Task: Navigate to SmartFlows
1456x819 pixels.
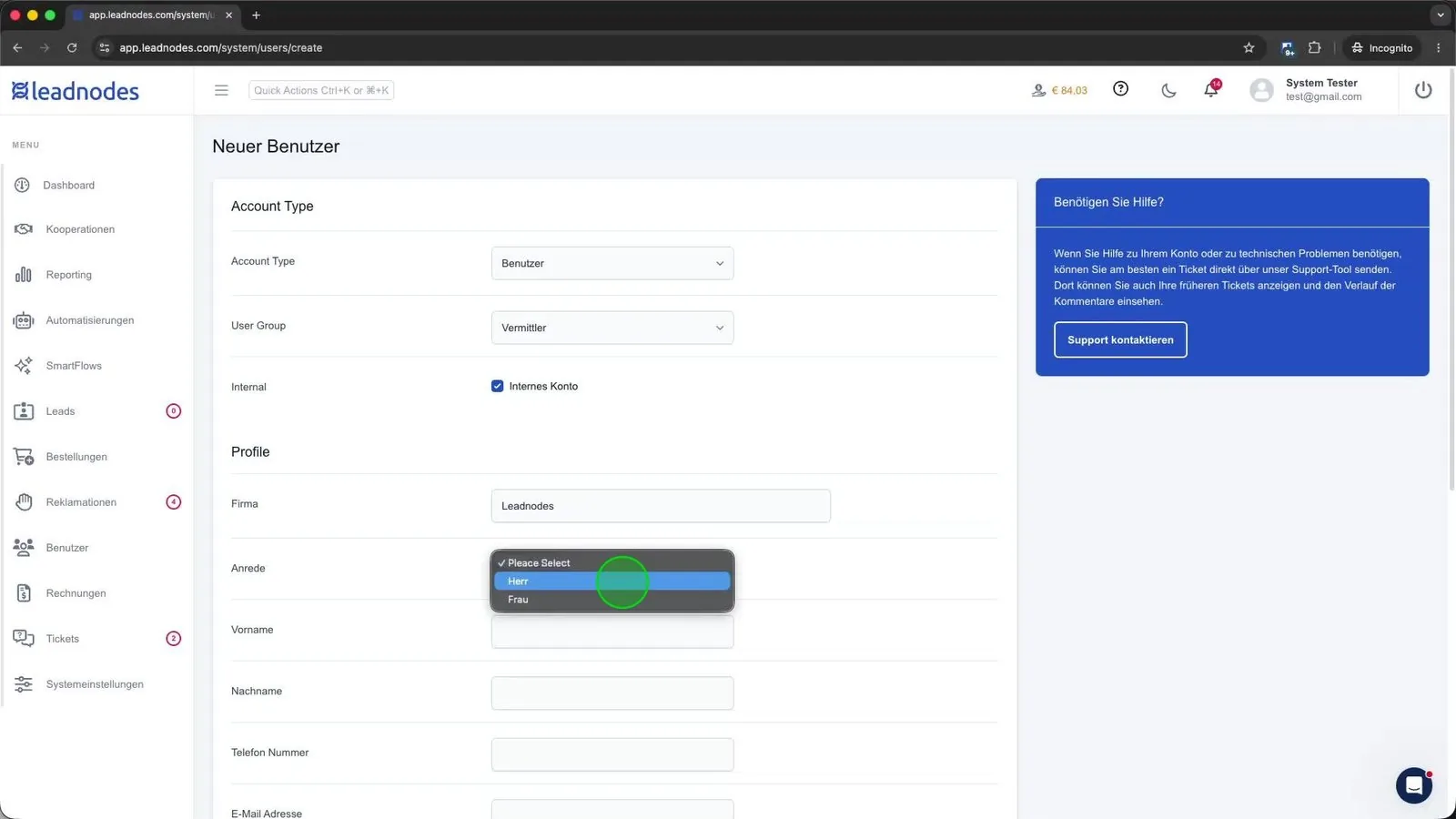Action: 74,366
